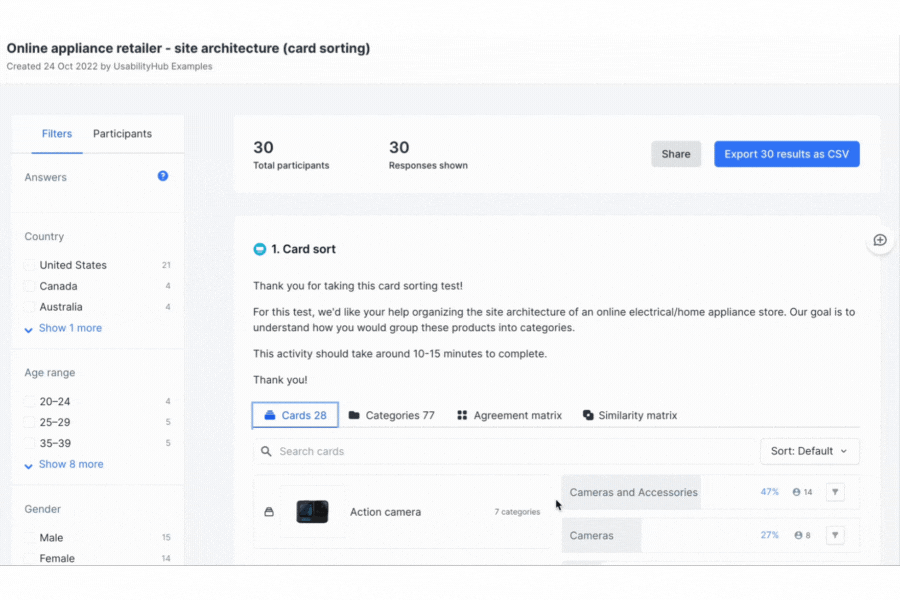The image size is (900, 600).
Task: Tick the 20–24 age range checkbox
Action: pos(30,401)
